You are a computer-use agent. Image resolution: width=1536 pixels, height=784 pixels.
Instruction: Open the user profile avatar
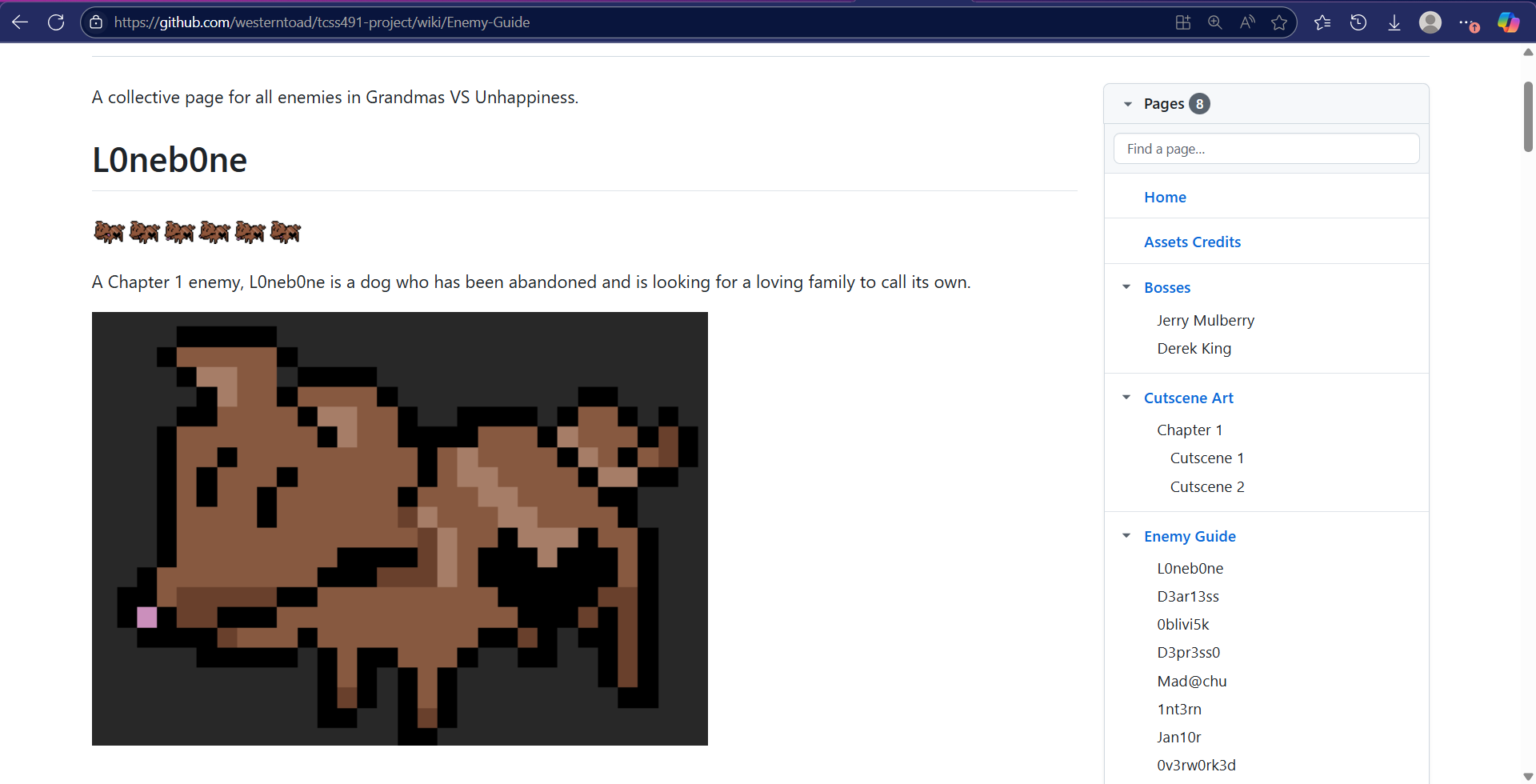coord(1430,22)
